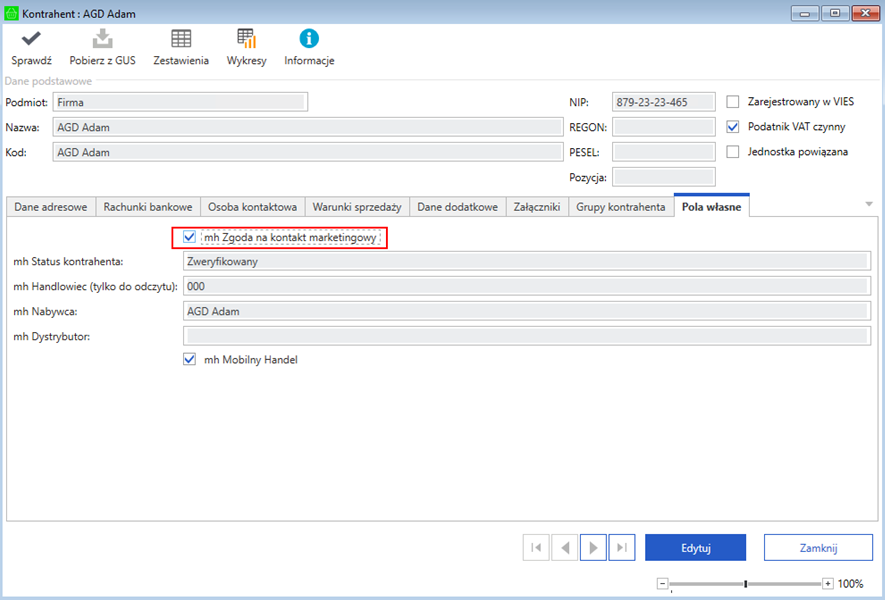Click the zoom level slider
The width and height of the screenshot is (885, 600).
pyautogui.click(x=745, y=583)
